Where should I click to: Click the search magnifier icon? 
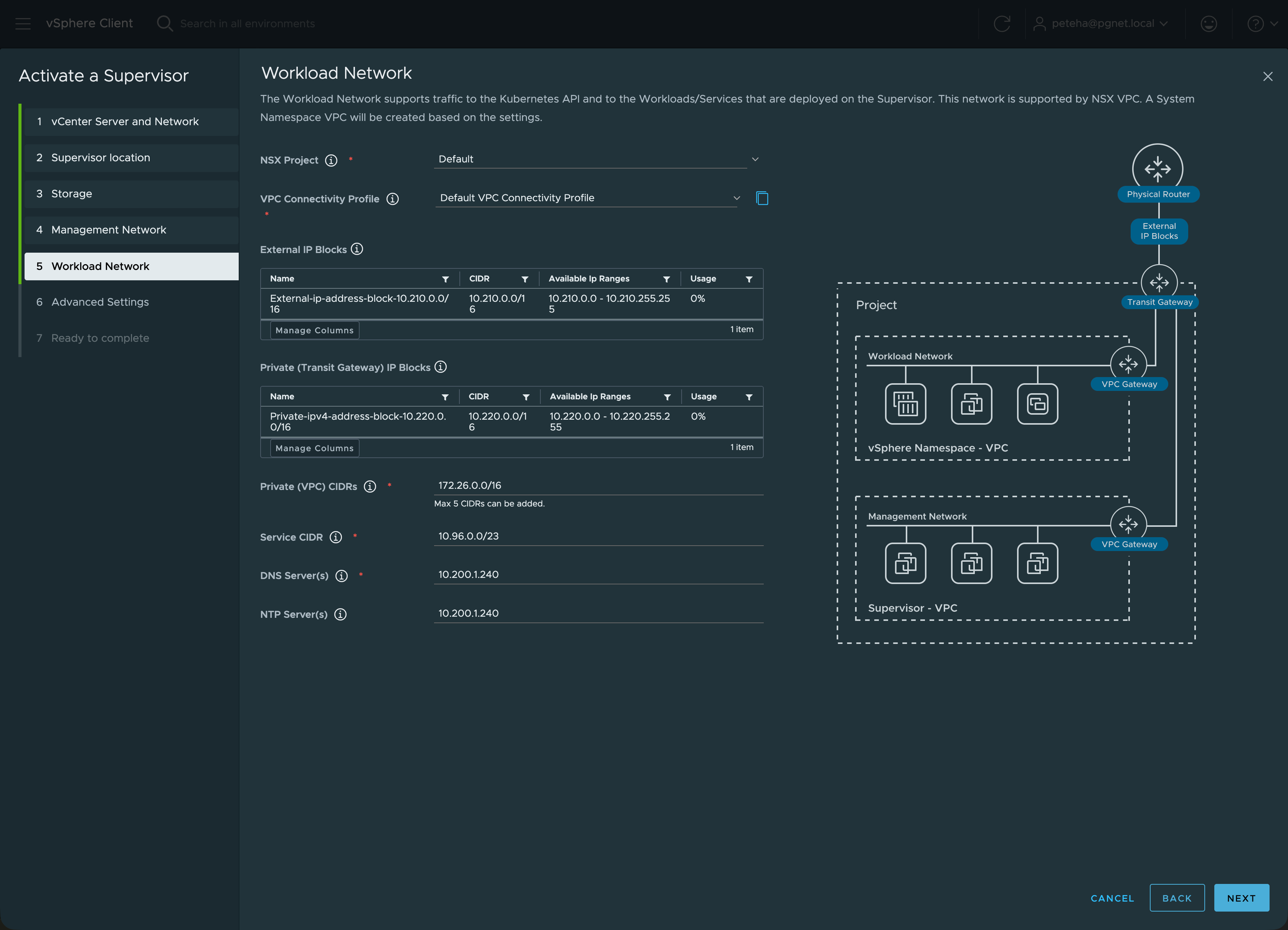coord(165,23)
